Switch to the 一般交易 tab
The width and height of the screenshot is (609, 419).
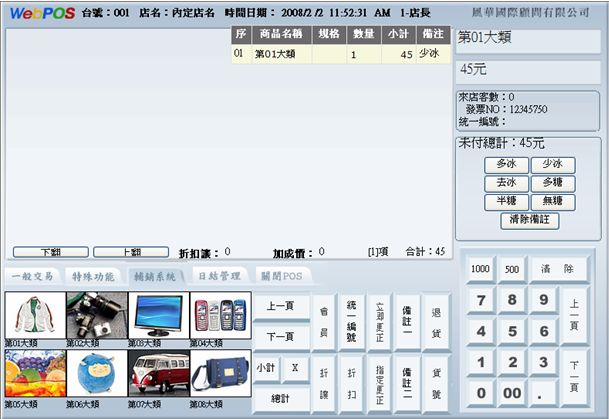click(32, 276)
